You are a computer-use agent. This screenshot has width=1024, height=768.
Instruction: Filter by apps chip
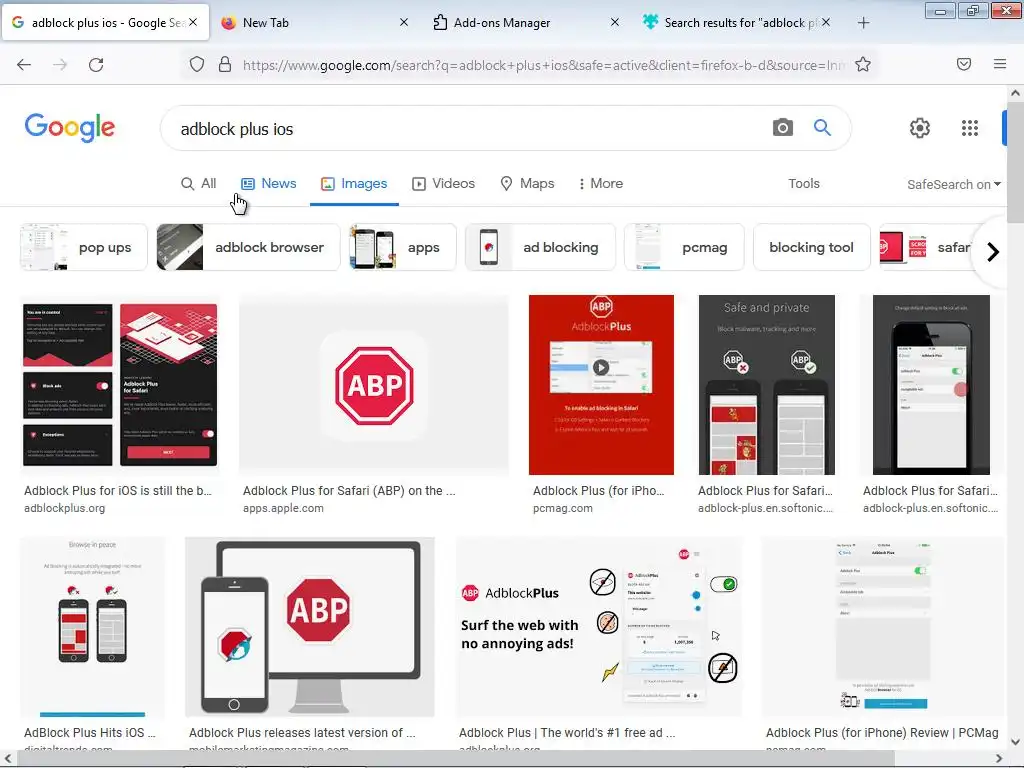click(402, 247)
